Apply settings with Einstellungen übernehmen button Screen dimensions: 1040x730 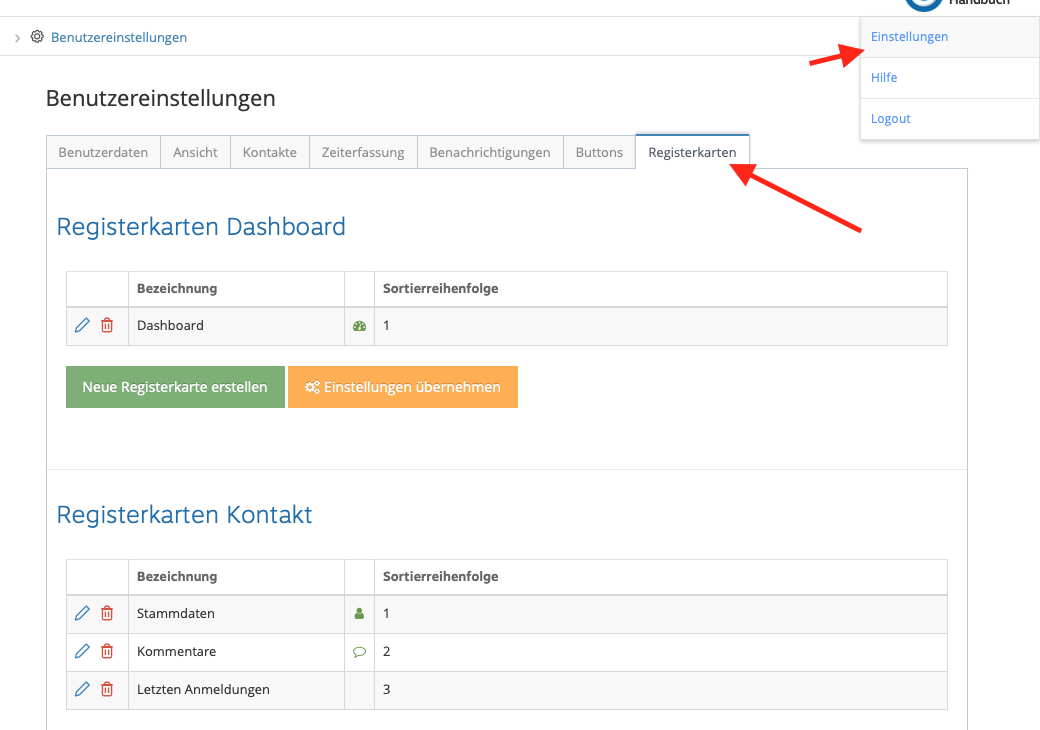[x=402, y=387]
